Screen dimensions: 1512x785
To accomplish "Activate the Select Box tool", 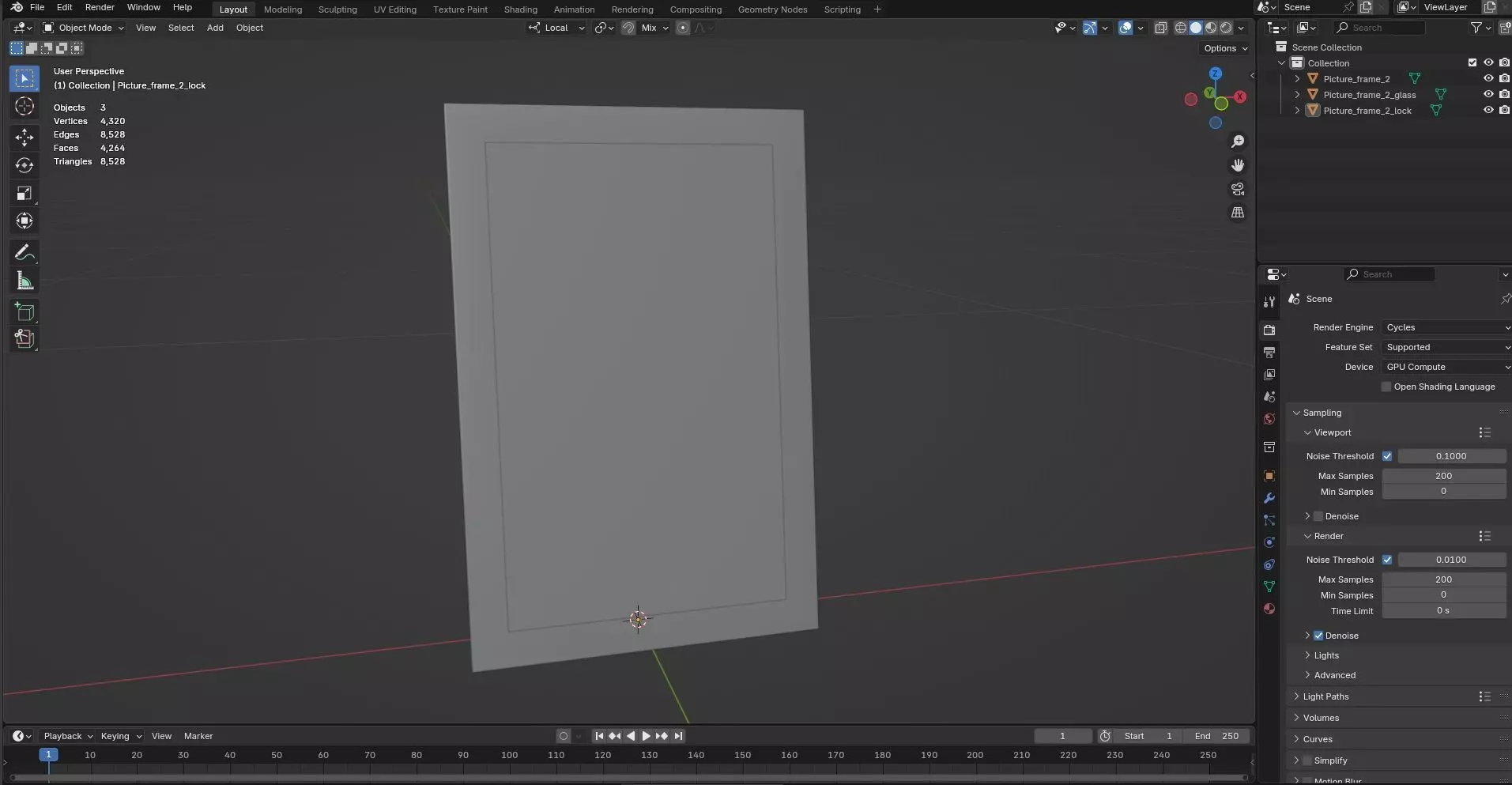I will point(25,79).
